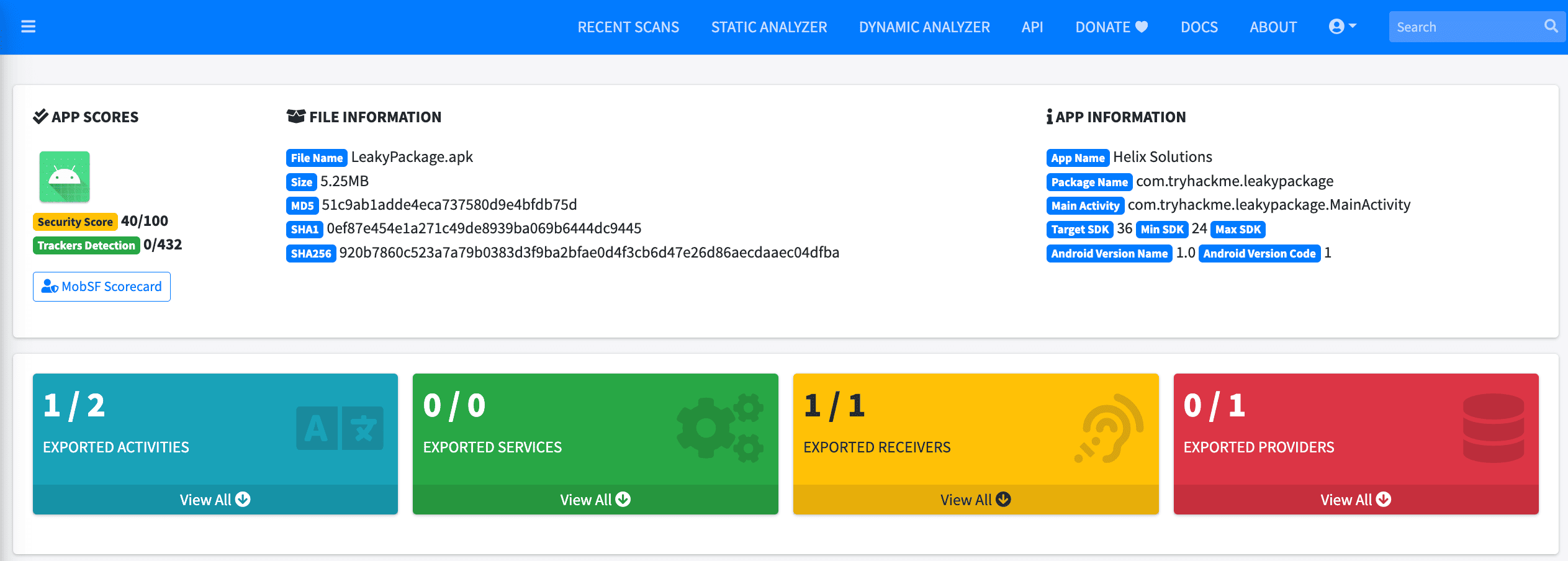Click the down-arrow icon in services View All

tap(623, 499)
